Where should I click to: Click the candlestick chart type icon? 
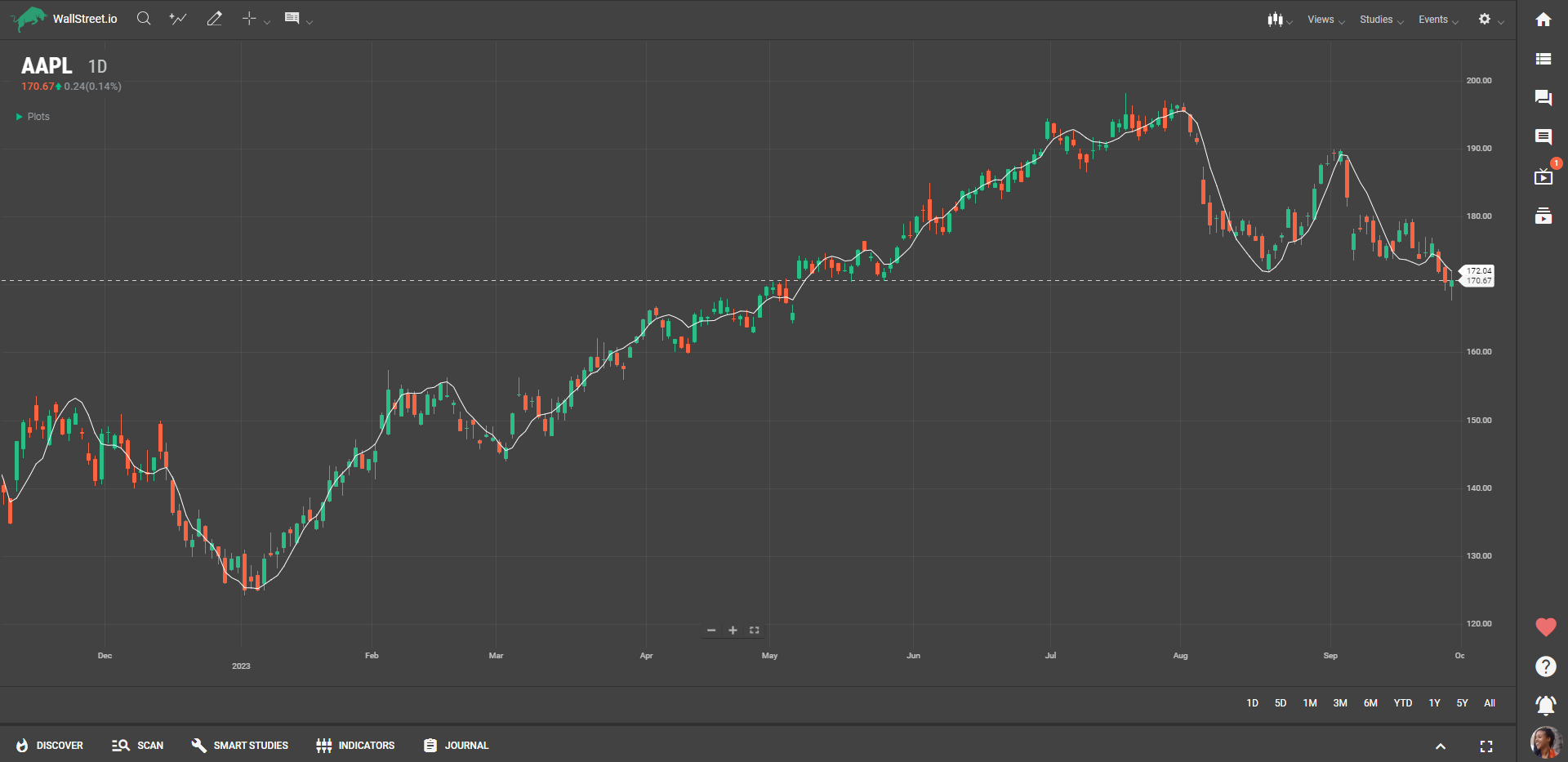1275,19
